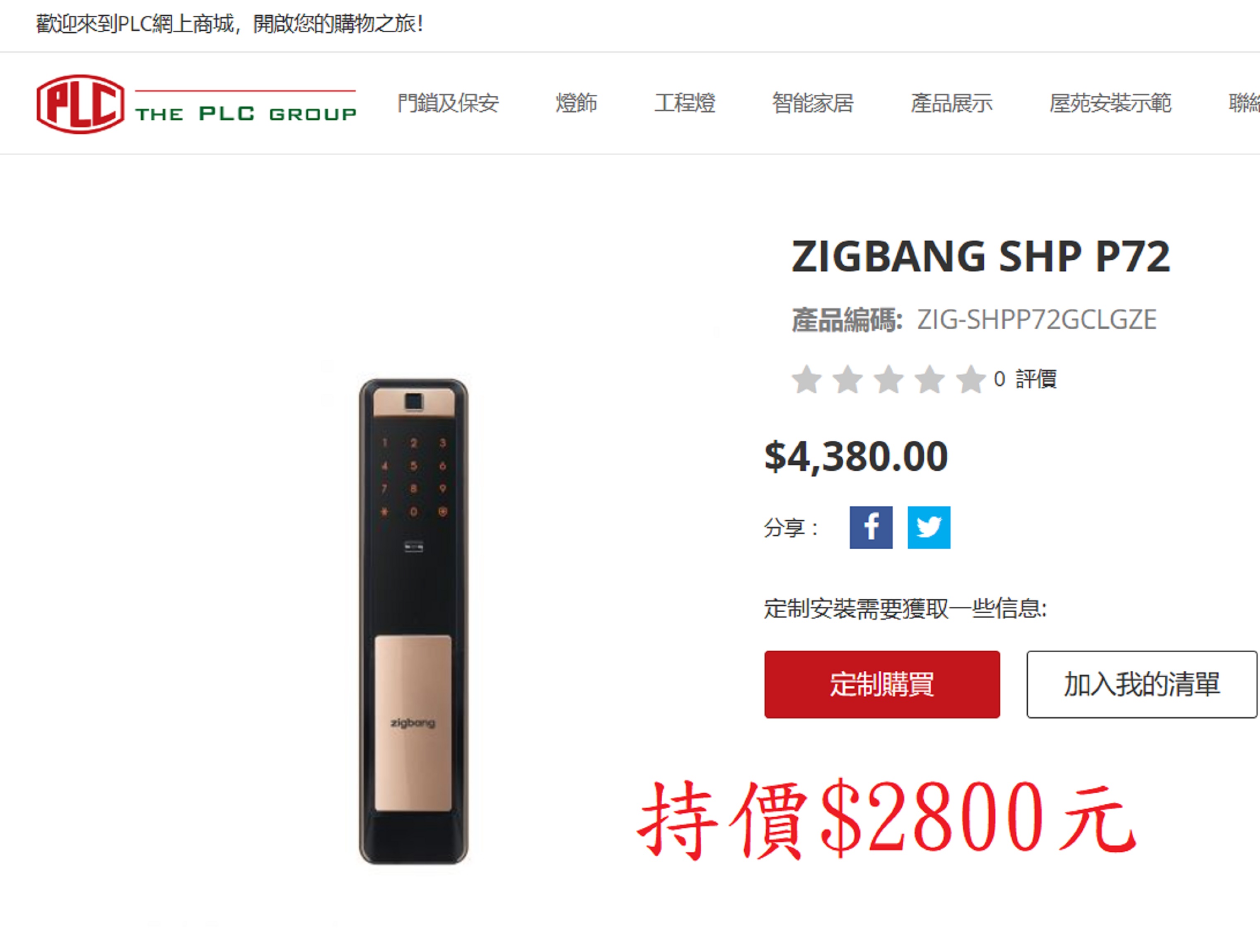Viewport: 1260px width, 952px height.
Task: Click the Zigbang door lock product image
Action: (x=413, y=621)
